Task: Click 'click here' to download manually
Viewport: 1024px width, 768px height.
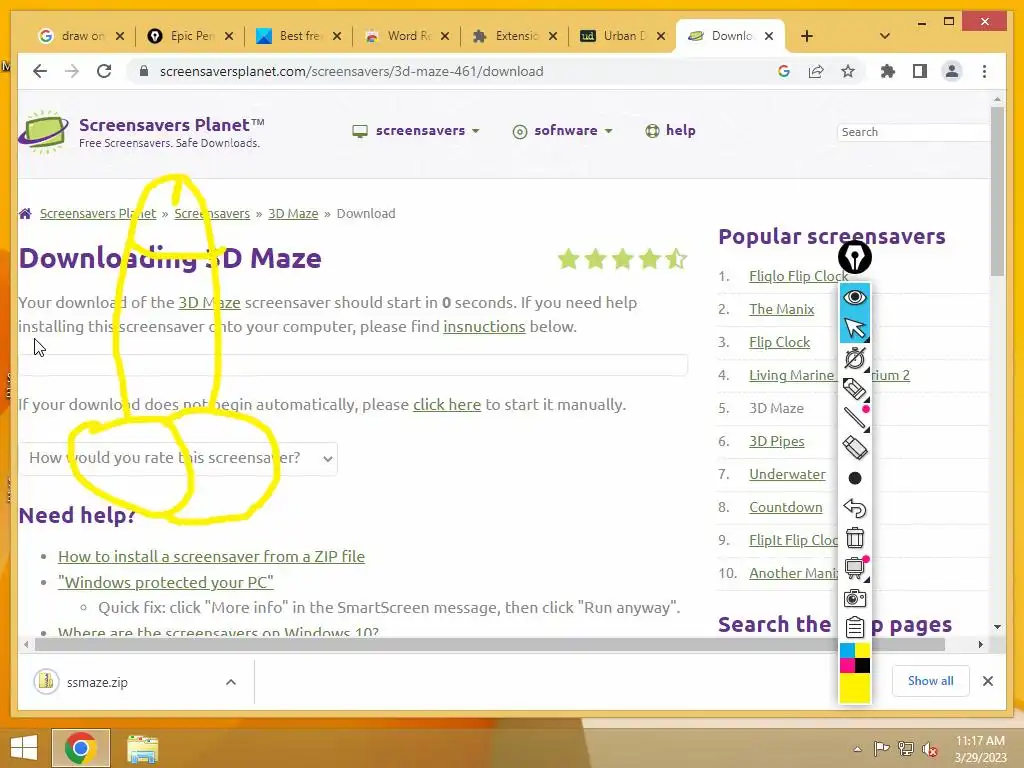Action: [447, 405]
